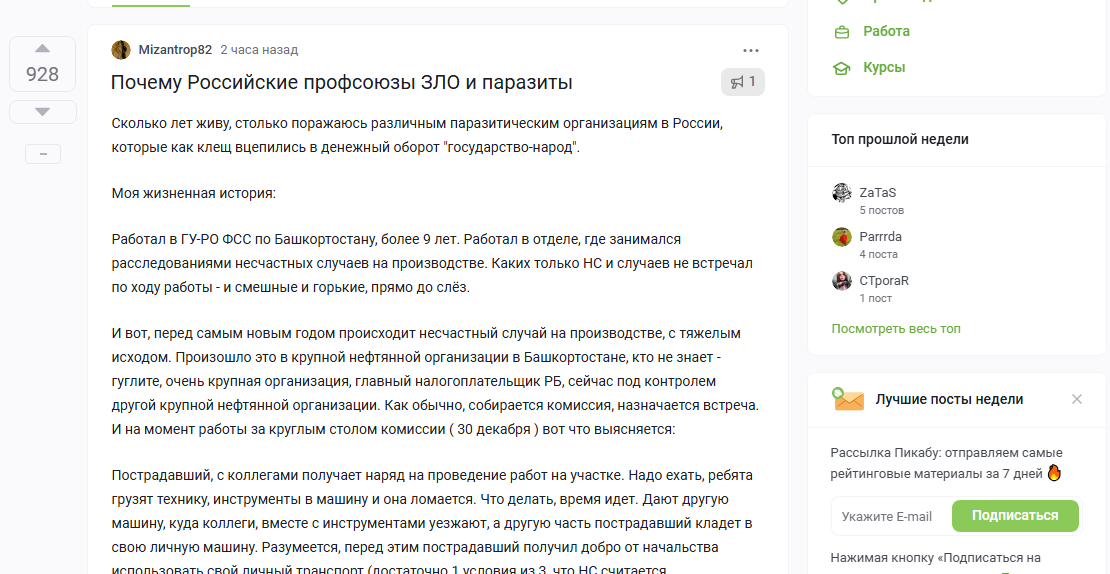Image resolution: width=1110 pixels, height=574 pixels.
Task: Focus the 'Укажите E-mail' input field
Action: coord(891,516)
